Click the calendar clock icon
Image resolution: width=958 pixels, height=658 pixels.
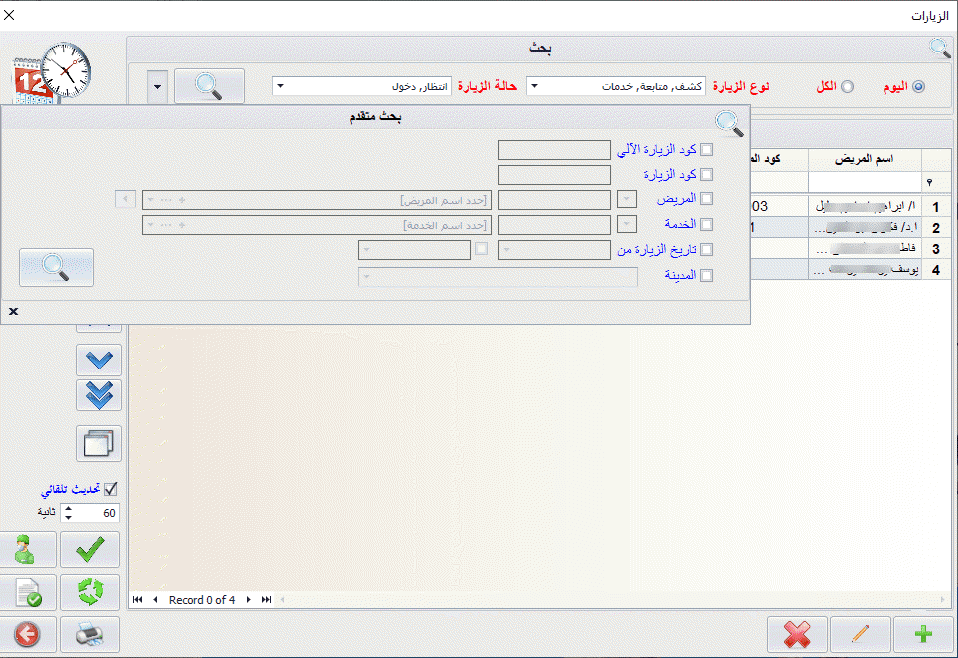(x=53, y=73)
